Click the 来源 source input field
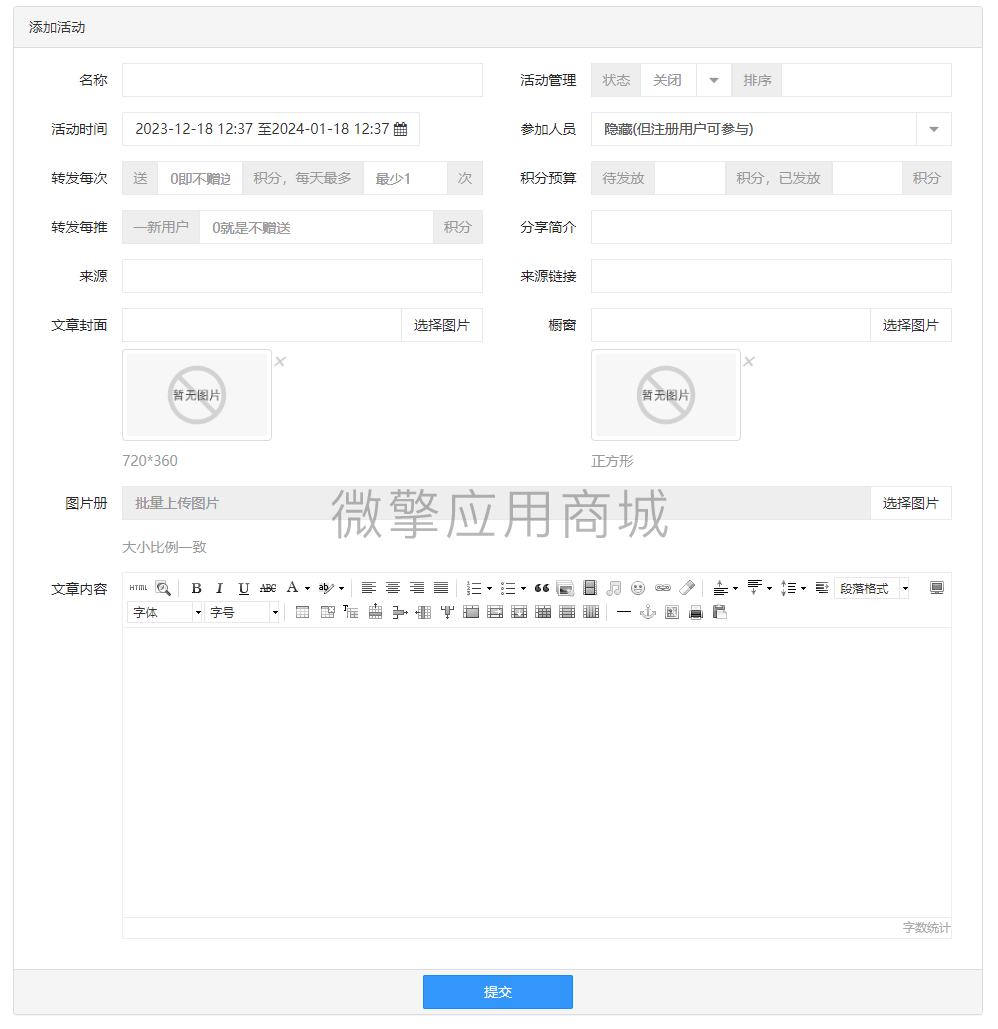Viewport: 998px width, 1029px height. click(x=302, y=276)
